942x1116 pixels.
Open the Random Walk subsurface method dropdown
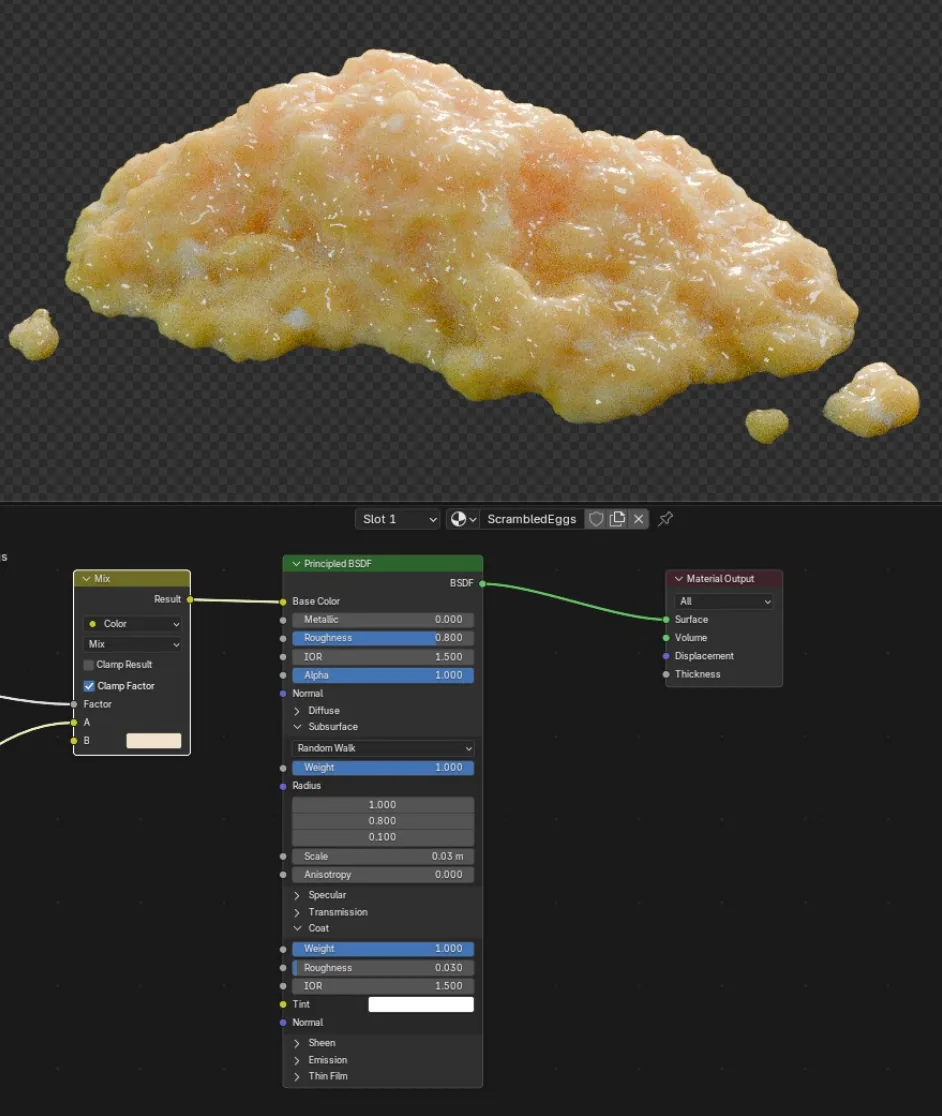383,748
